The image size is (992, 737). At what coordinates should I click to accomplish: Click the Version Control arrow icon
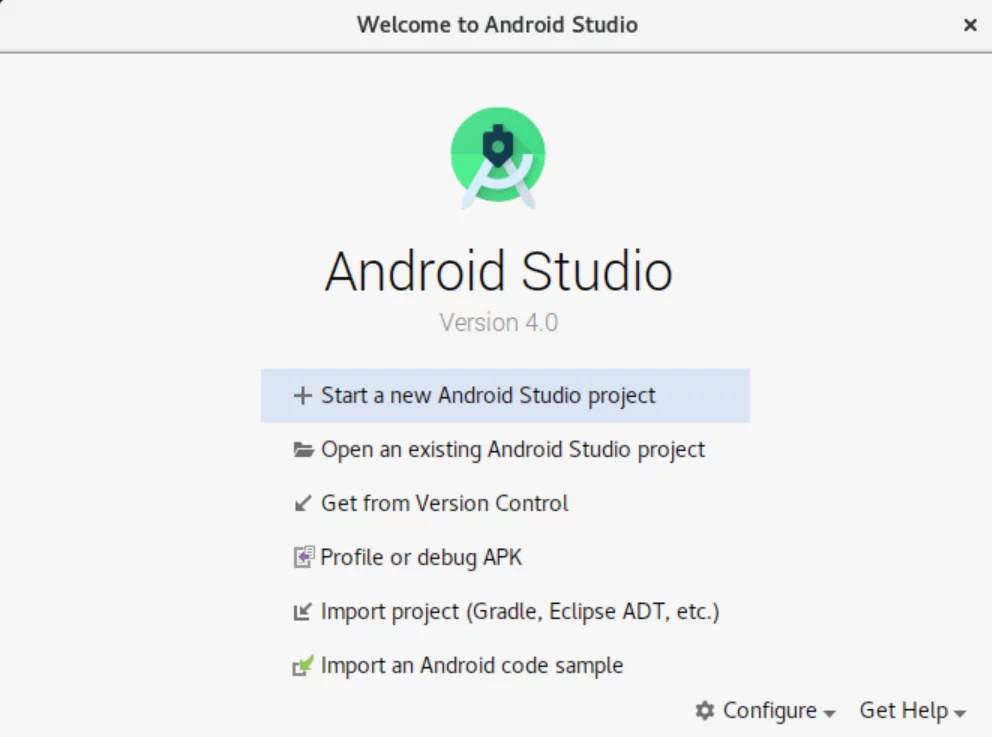(303, 504)
